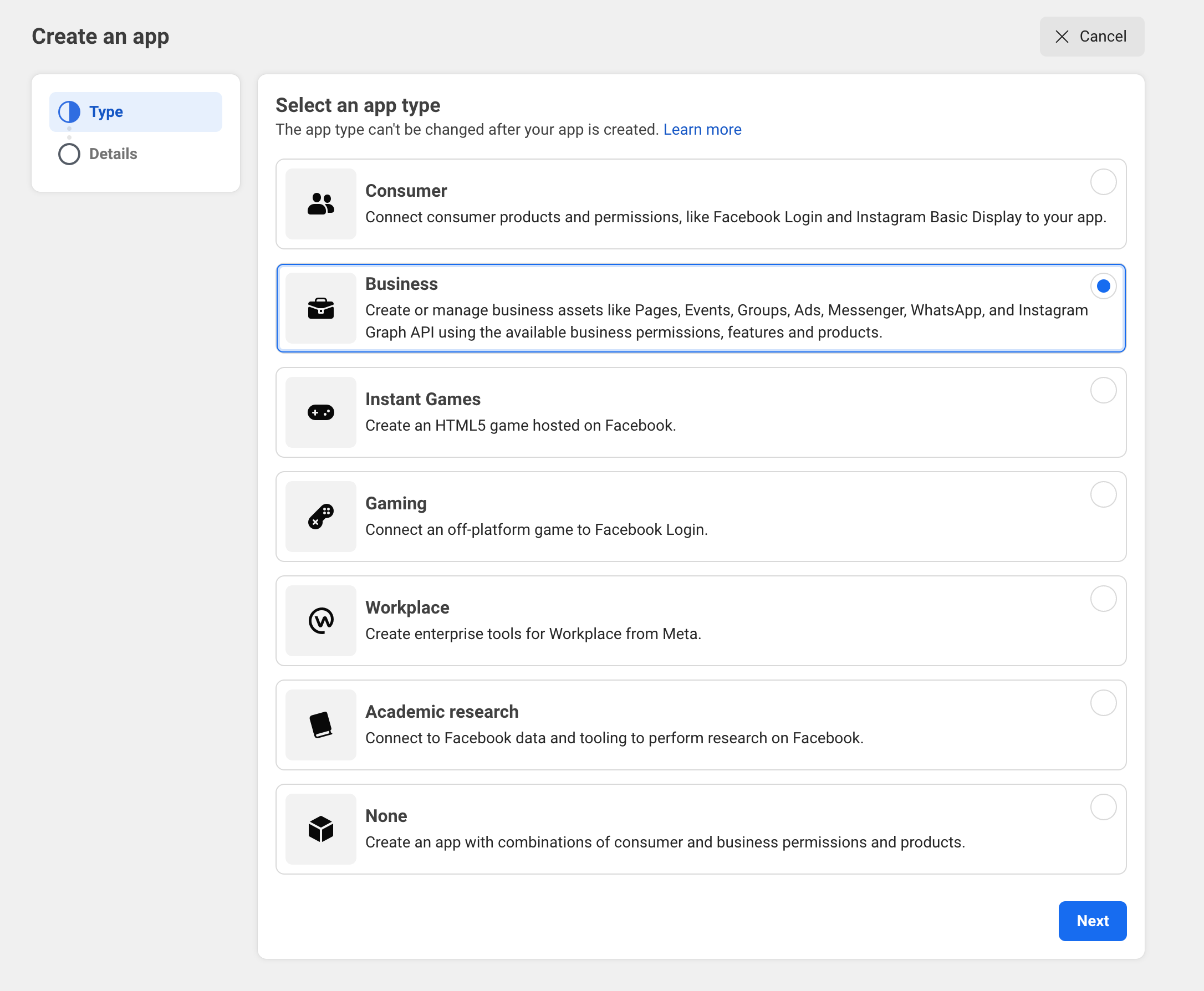Click the Academic research book icon

(x=320, y=725)
